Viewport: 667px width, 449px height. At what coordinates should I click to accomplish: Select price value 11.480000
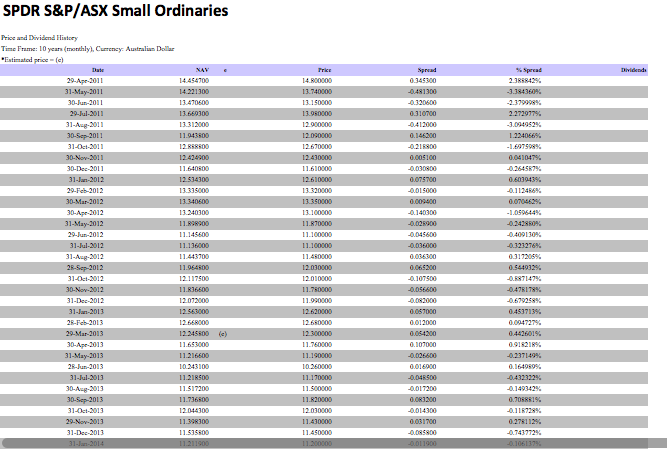pyautogui.click(x=317, y=257)
